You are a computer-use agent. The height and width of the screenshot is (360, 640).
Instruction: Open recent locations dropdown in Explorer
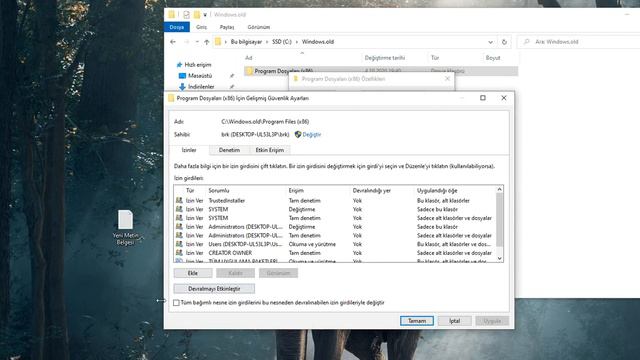click(x=197, y=42)
